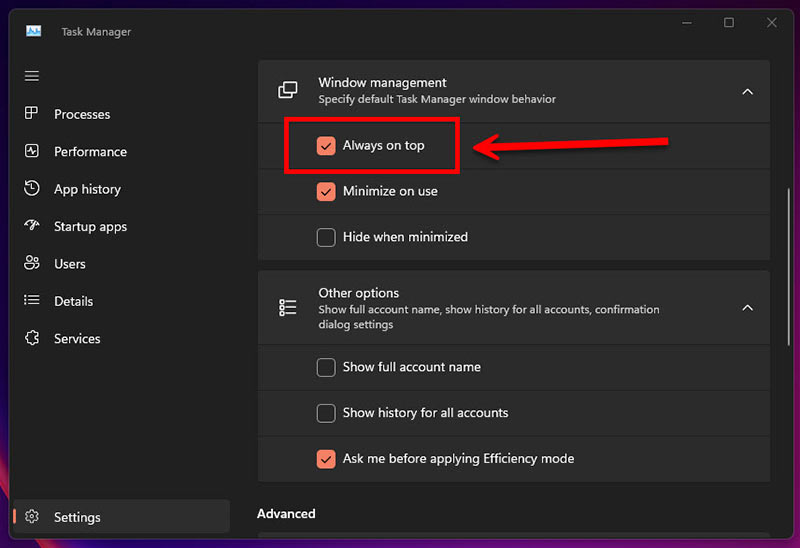Minimize the Task Manager window
The image size is (800, 548).
(687, 23)
